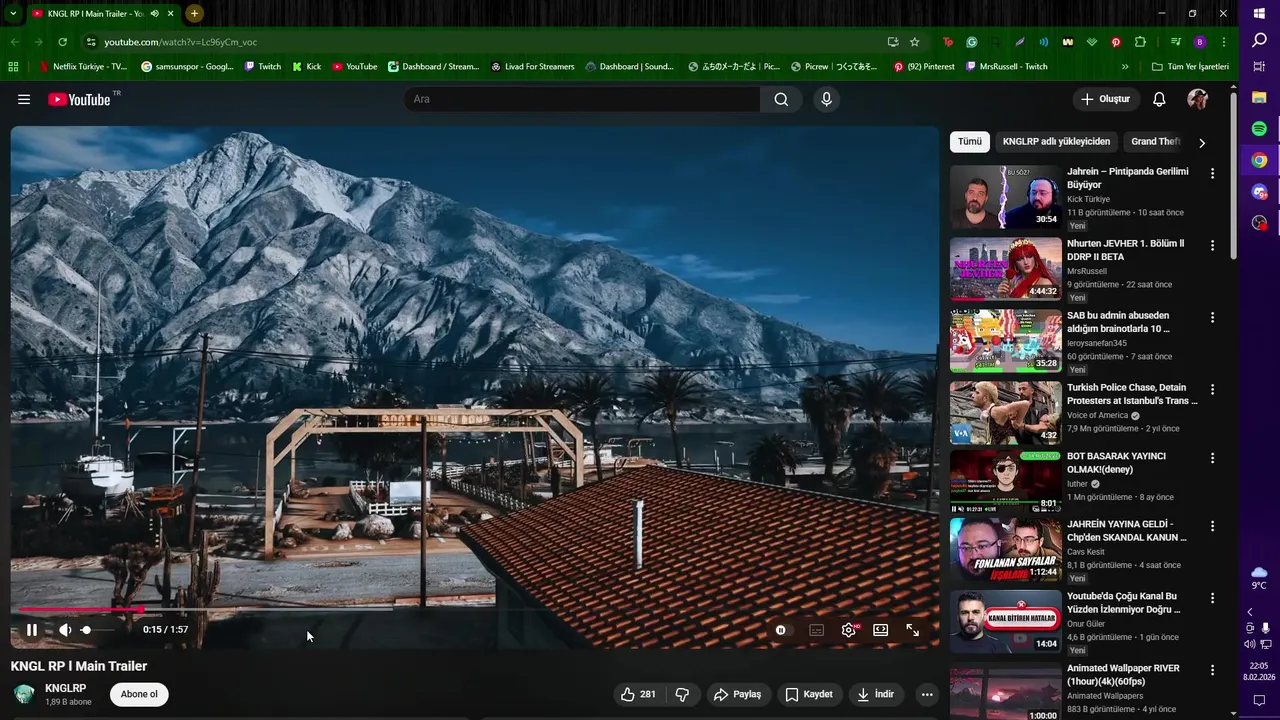This screenshot has width=1280, height=720.
Task: Expand the bookmarks overflow chevron
Action: [x=1125, y=67]
